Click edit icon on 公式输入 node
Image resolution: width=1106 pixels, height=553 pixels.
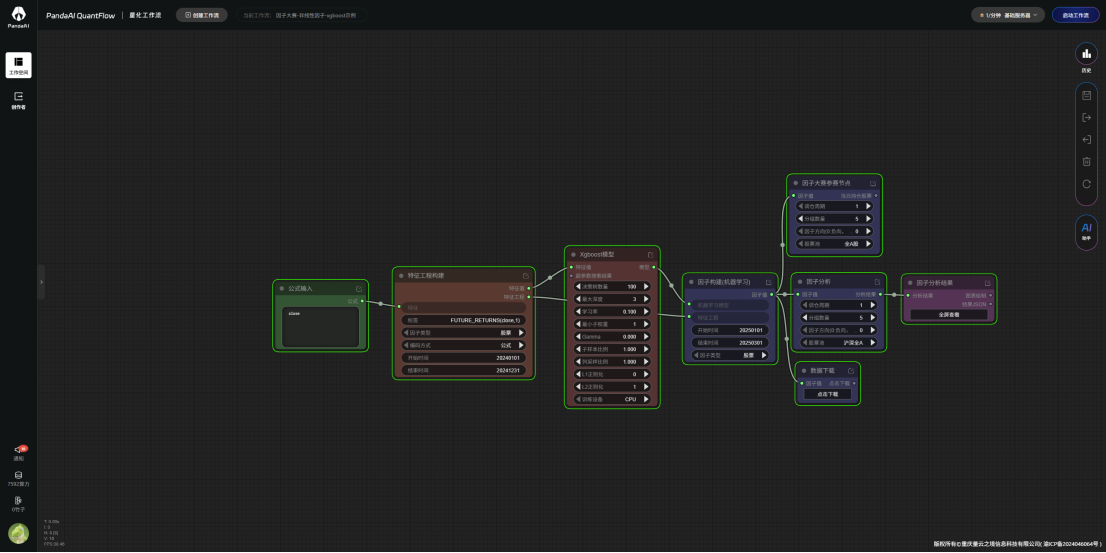(359, 288)
